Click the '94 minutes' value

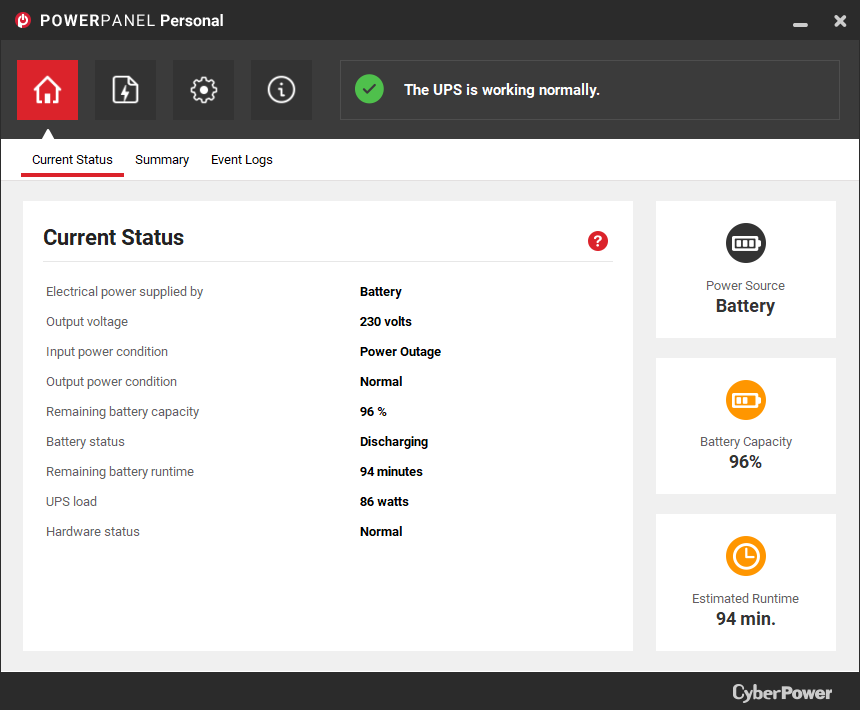click(x=391, y=472)
